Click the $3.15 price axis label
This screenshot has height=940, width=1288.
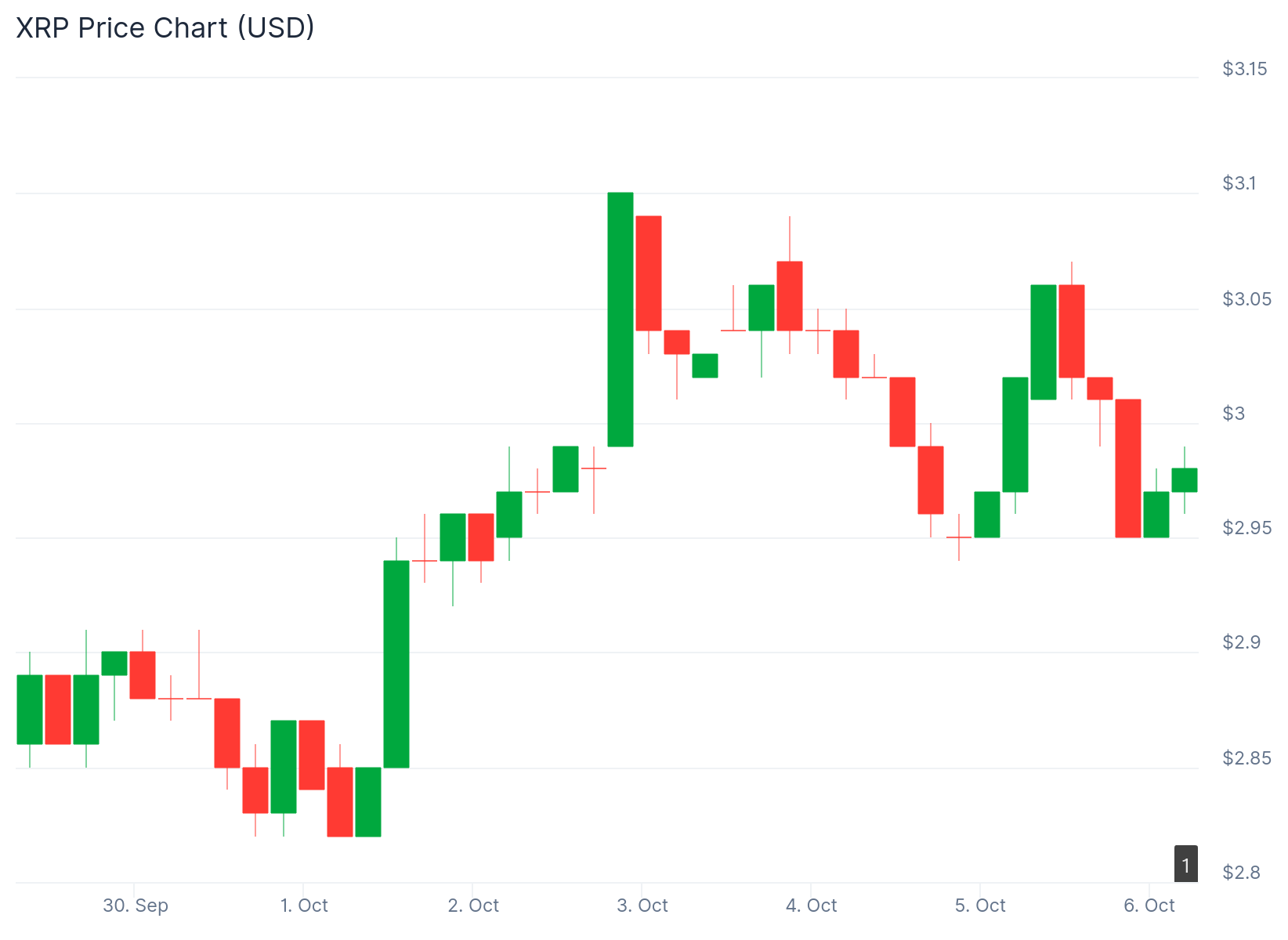[1244, 69]
